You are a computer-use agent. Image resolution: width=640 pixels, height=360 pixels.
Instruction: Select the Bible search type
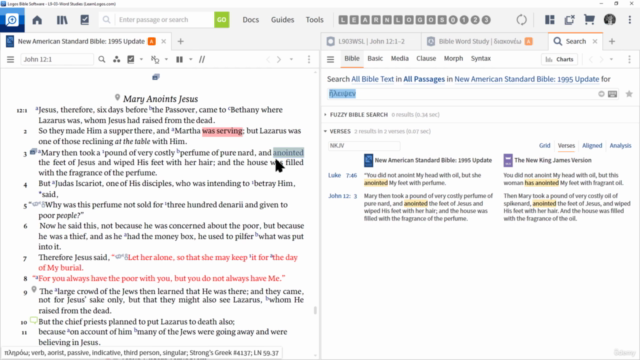click(x=352, y=59)
